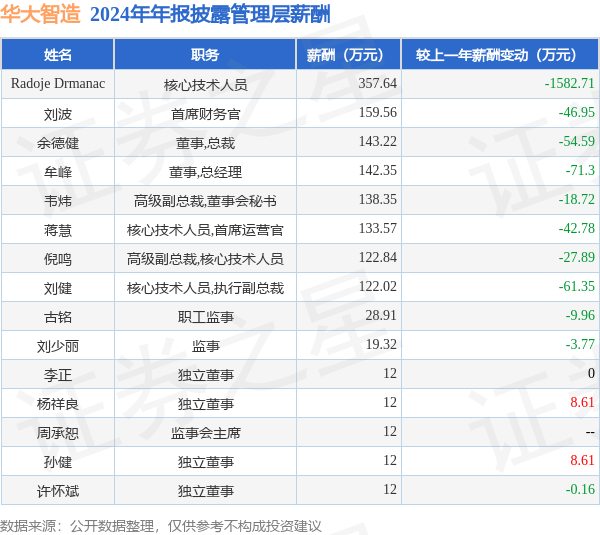This screenshot has width=600, height=535.
Task: Select salary value 133.57
Action: (x=378, y=228)
